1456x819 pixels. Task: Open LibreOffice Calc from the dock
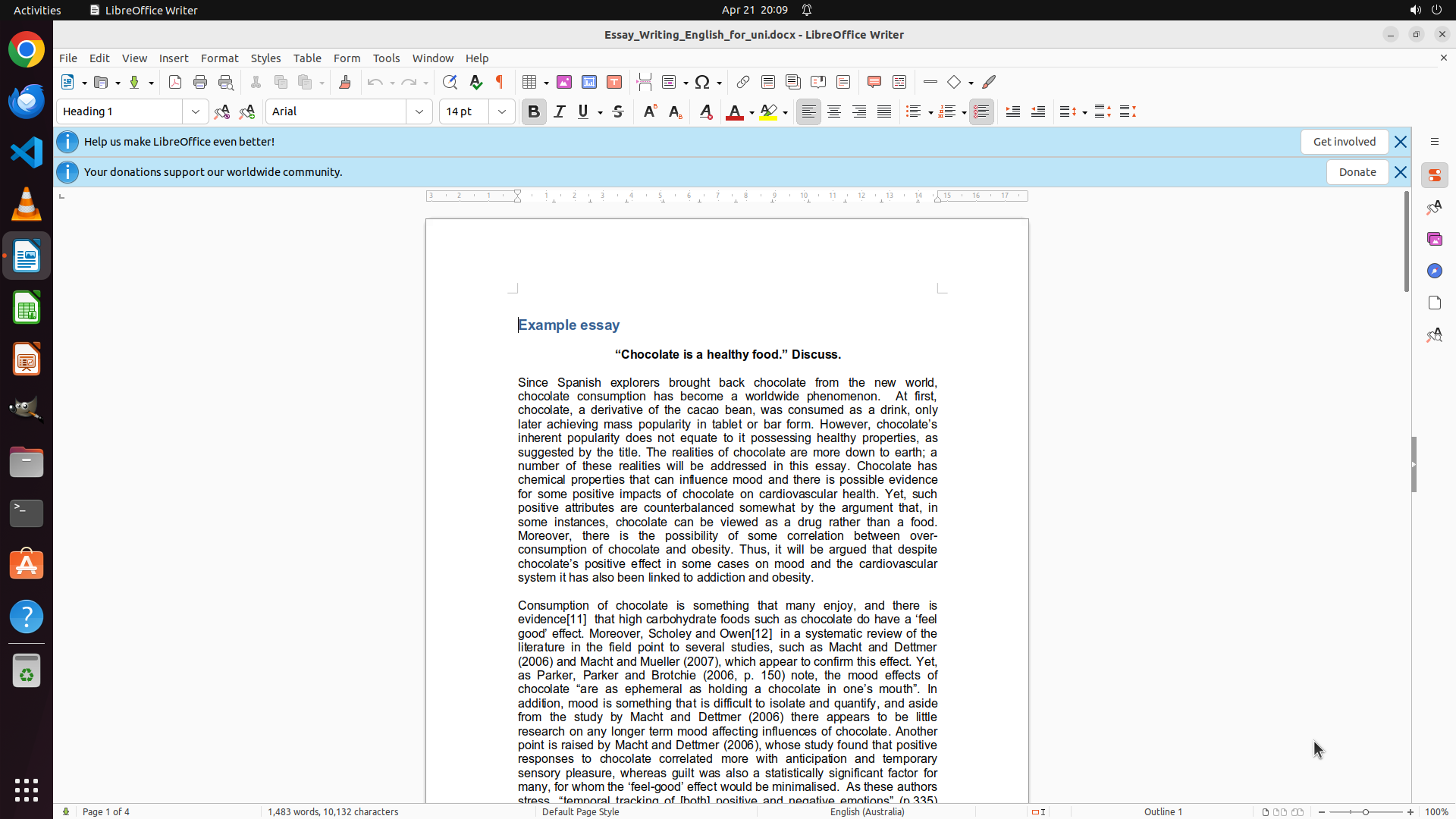pos(27,308)
